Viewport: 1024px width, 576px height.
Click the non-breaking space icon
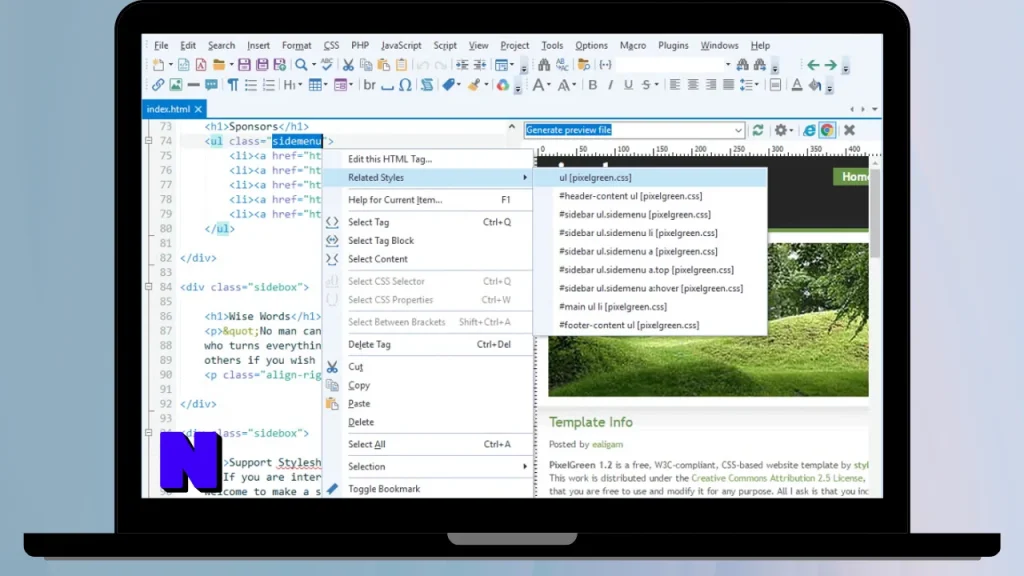point(387,86)
